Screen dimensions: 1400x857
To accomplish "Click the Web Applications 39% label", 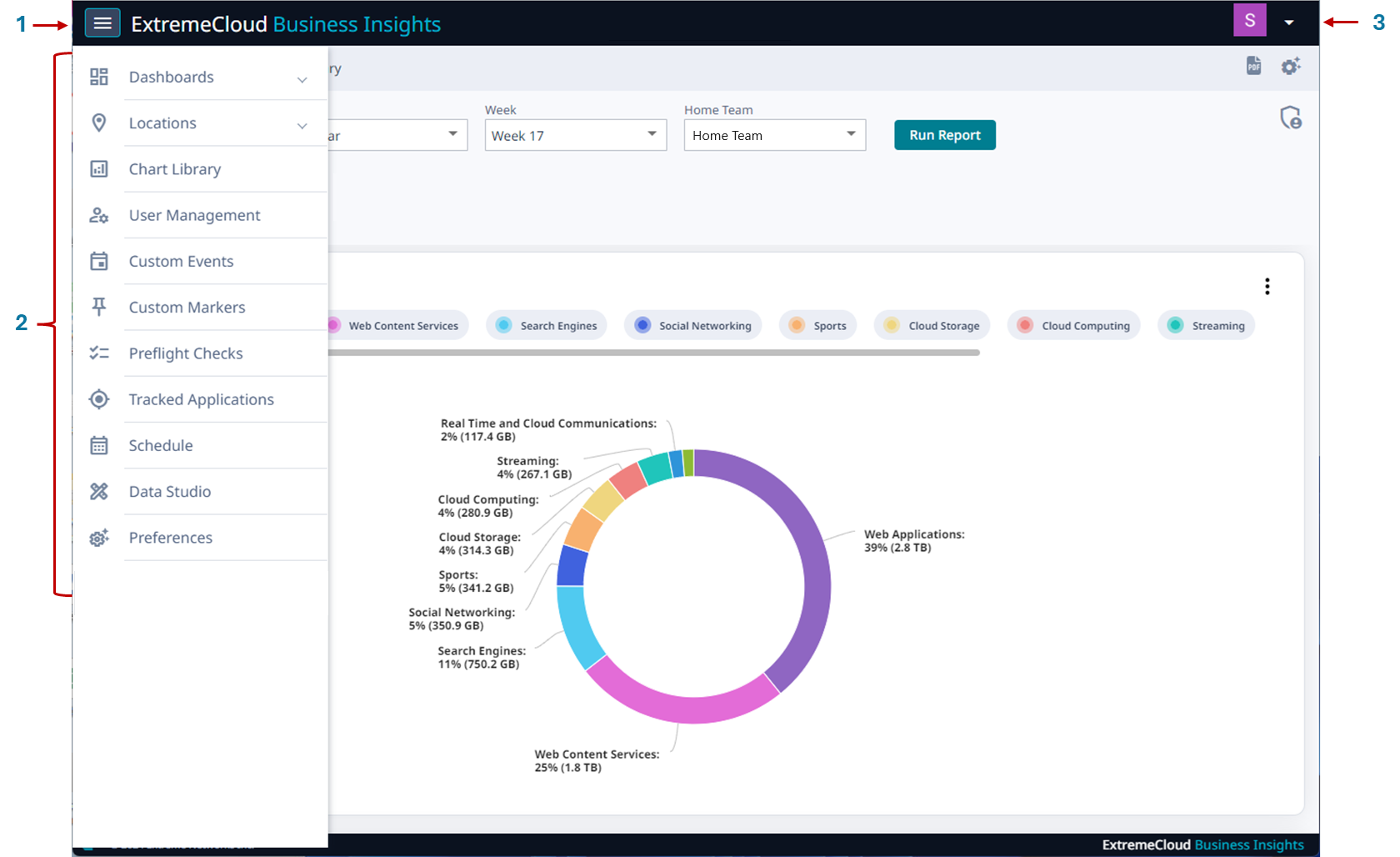I will point(914,541).
